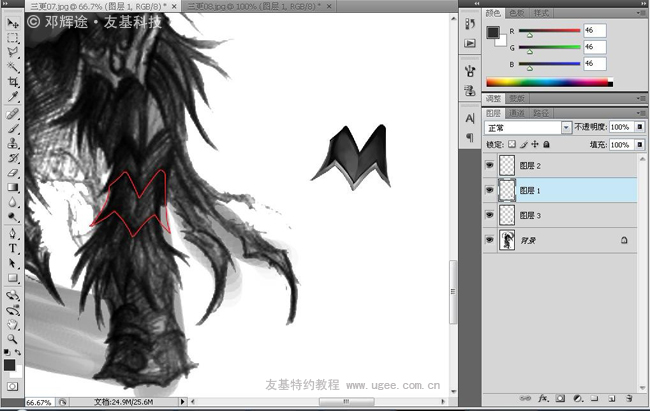650x411 pixels.
Task: Select the Eraser tool
Action: [12, 173]
